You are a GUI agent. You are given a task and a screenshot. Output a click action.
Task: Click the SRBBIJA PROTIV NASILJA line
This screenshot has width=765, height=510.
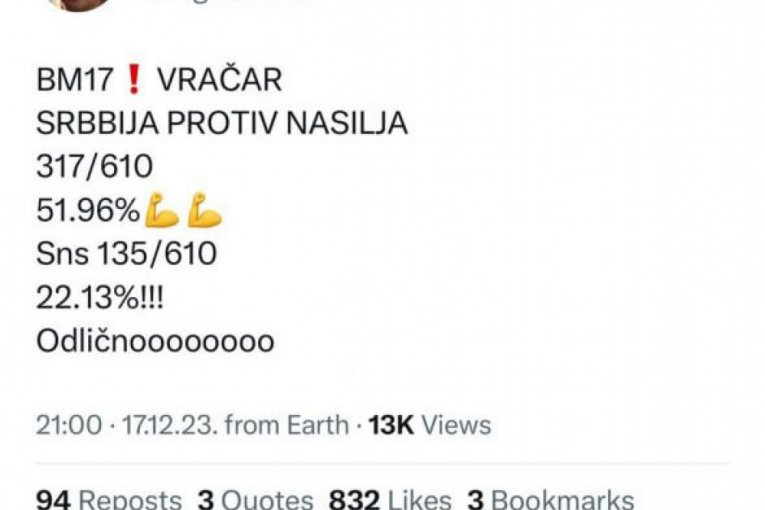222,122
